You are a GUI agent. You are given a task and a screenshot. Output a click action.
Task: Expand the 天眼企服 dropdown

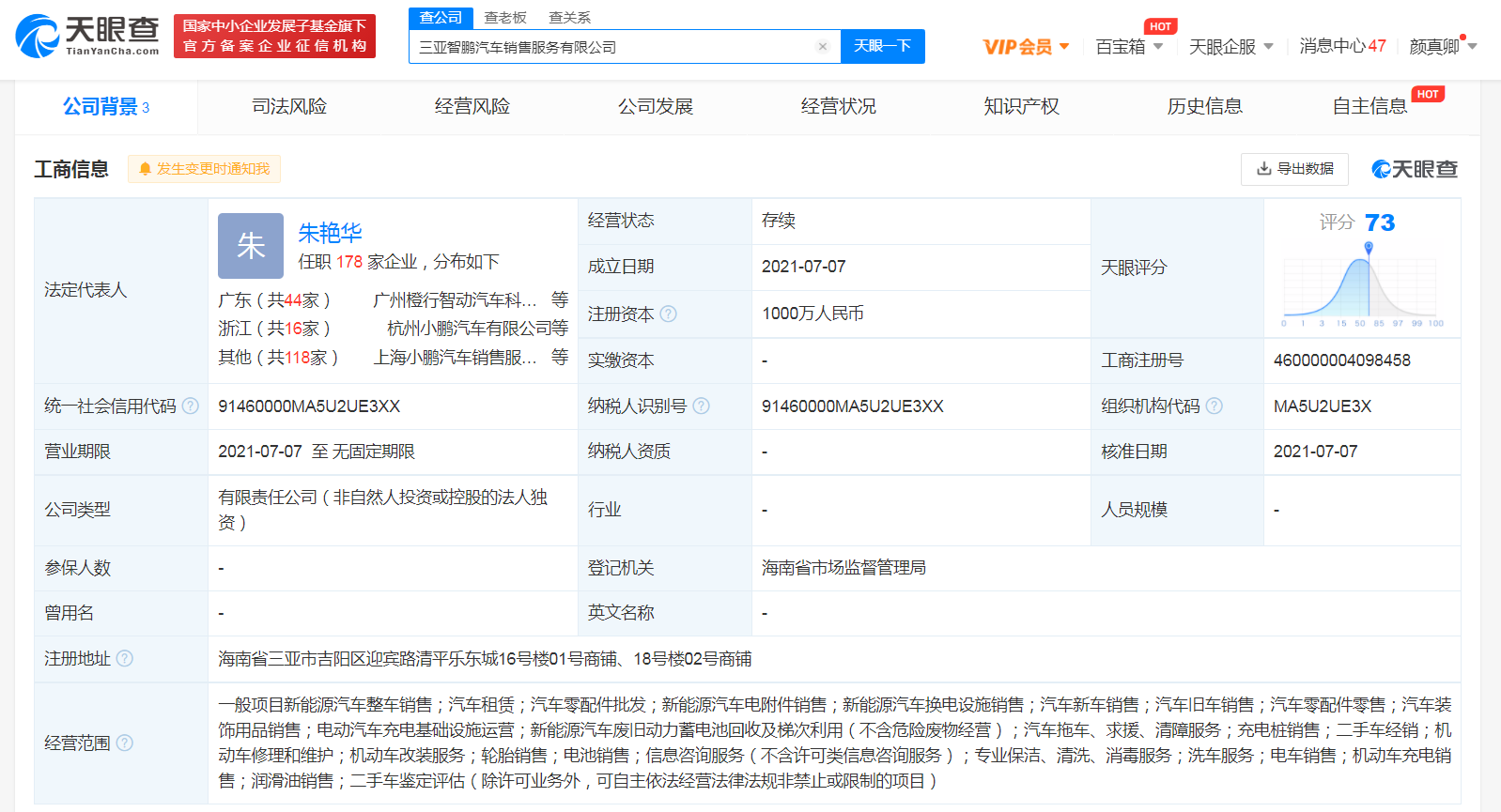pyautogui.click(x=1230, y=46)
